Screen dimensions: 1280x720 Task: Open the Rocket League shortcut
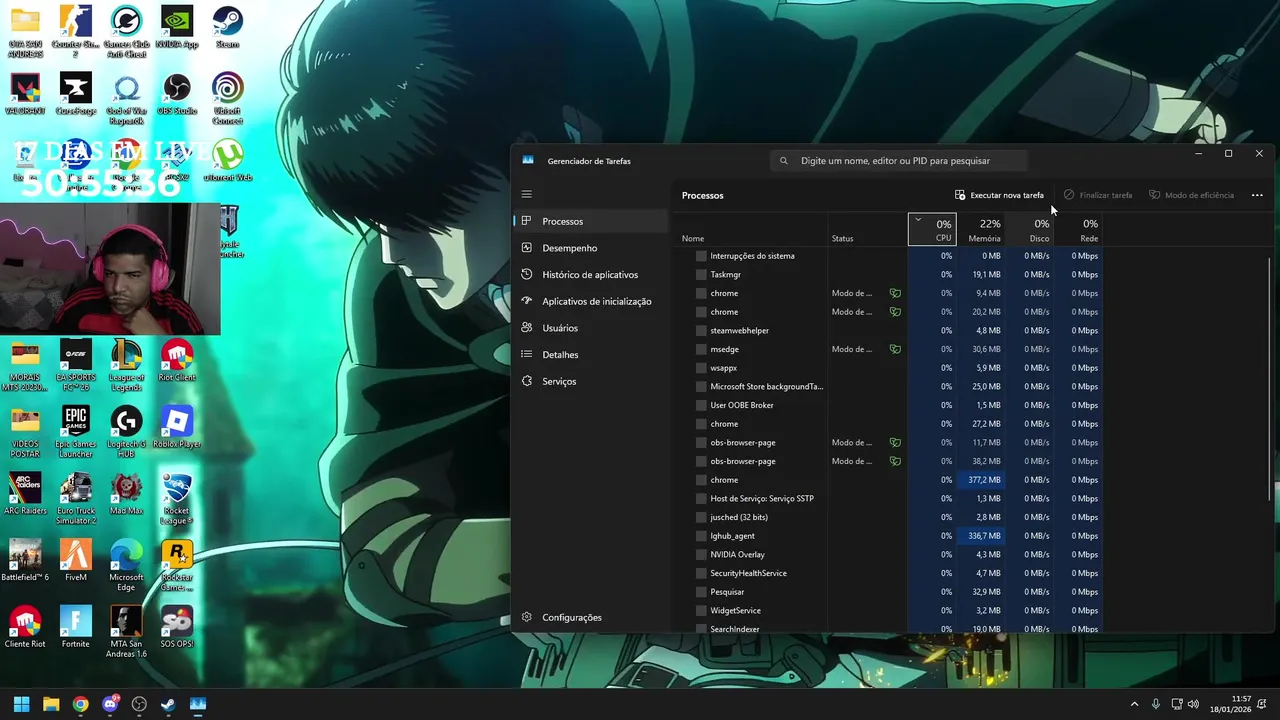pyautogui.click(x=177, y=498)
